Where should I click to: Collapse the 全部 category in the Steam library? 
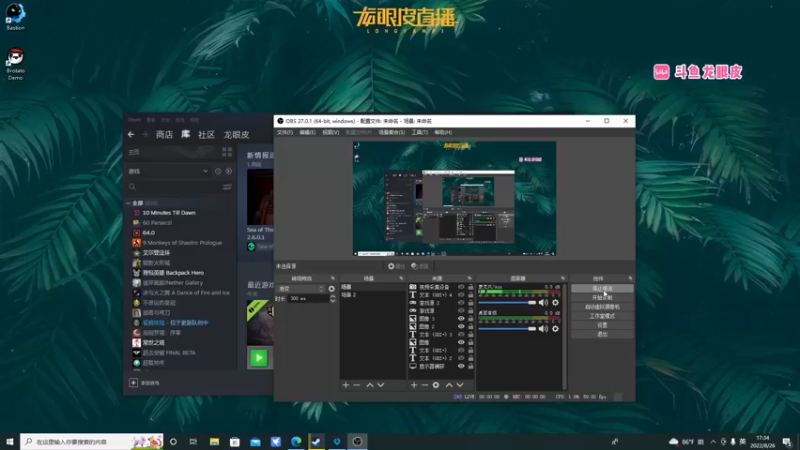coord(129,203)
